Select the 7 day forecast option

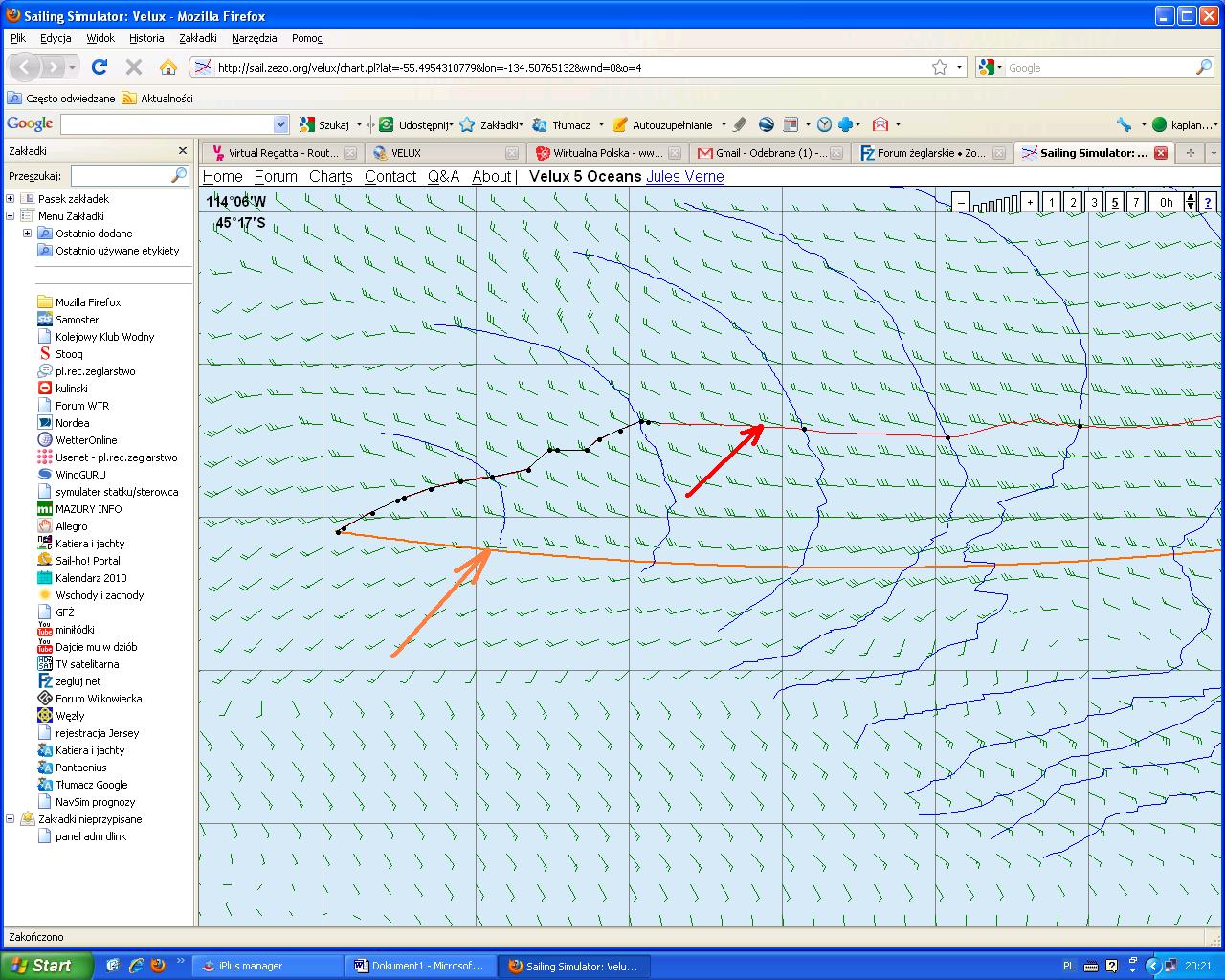pyautogui.click(x=1136, y=202)
